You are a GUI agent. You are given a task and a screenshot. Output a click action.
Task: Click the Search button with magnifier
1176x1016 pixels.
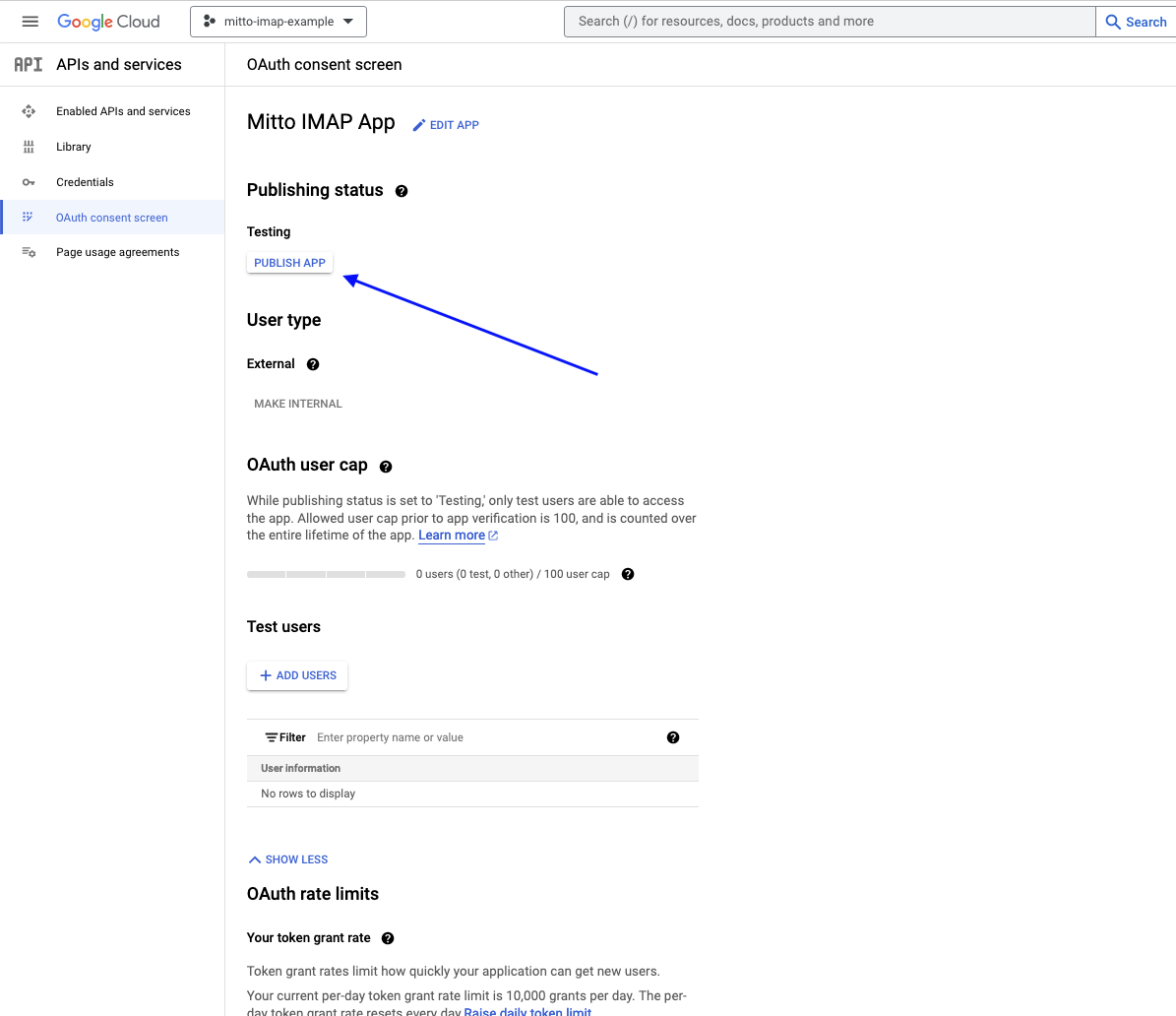[x=1136, y=22]
